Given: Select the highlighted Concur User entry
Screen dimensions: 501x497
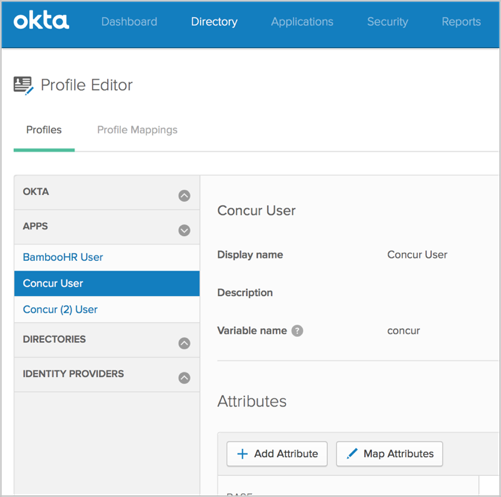Looking at the screenshot, I should coord(107,283).
